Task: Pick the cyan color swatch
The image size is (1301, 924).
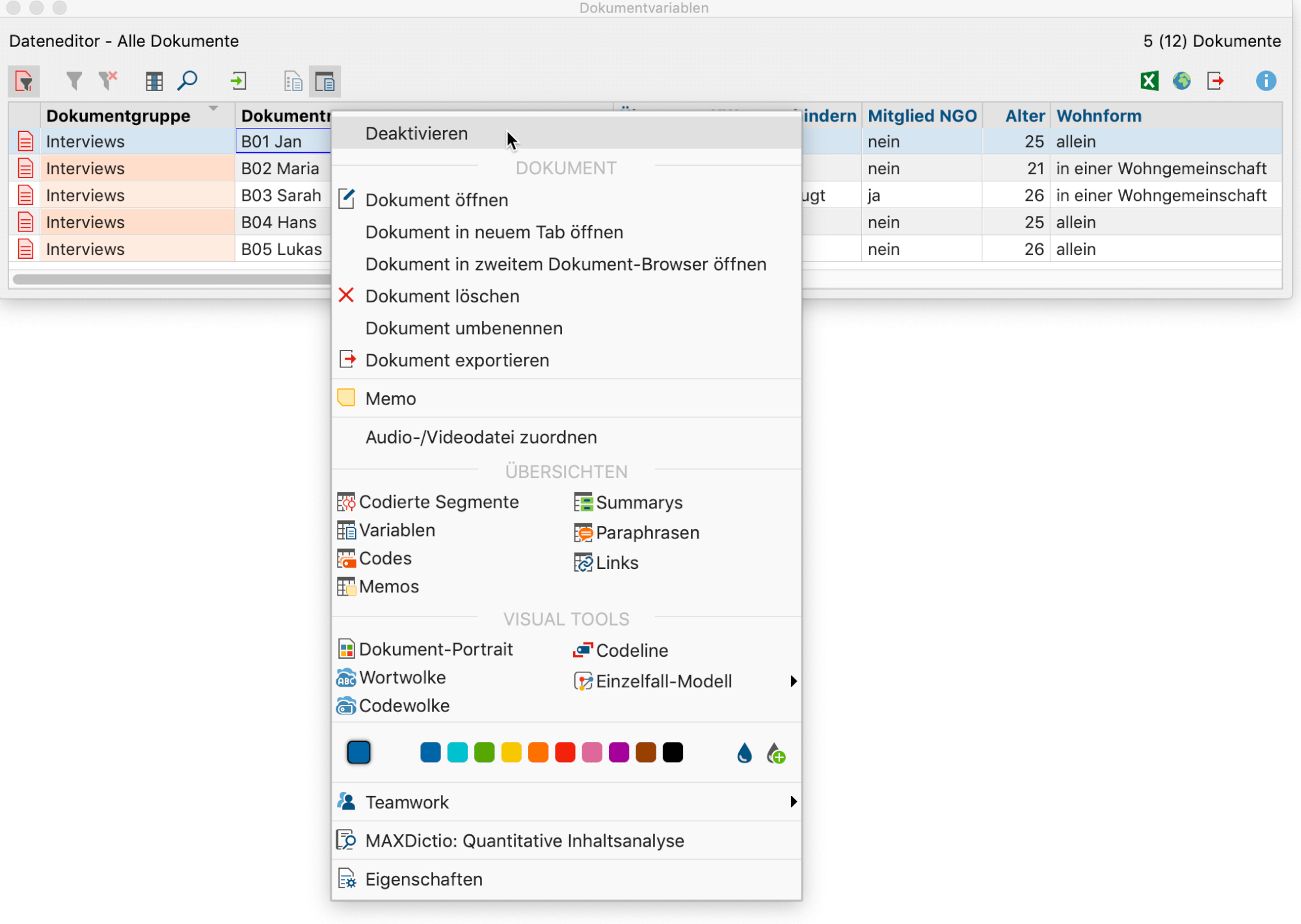Action: coord(457,752)
